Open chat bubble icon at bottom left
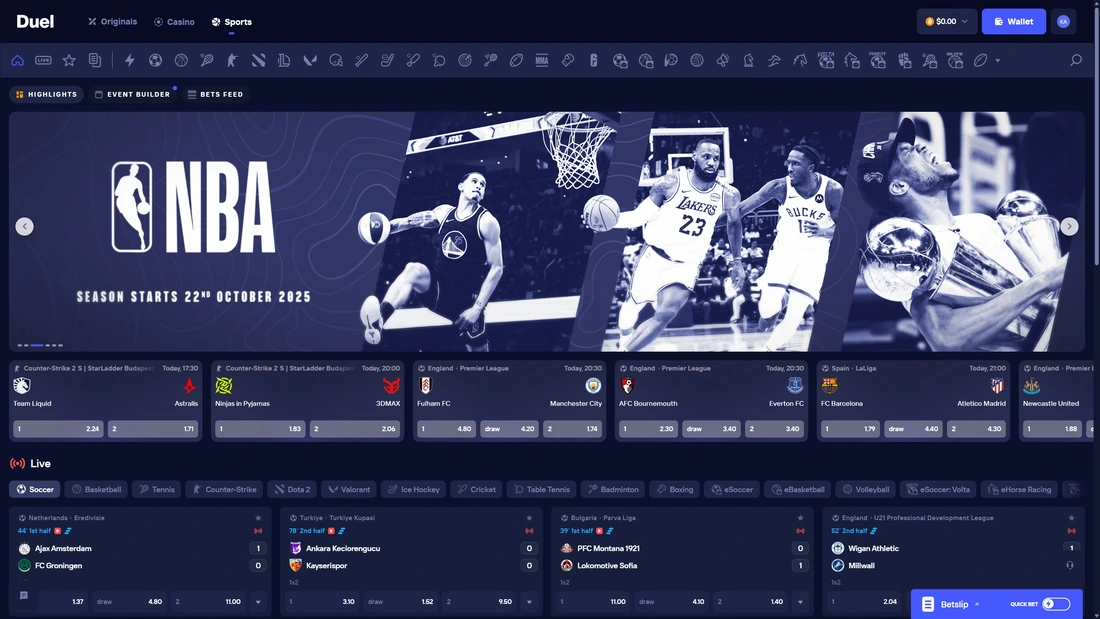1100x619 pixels. tap(24, 596)
